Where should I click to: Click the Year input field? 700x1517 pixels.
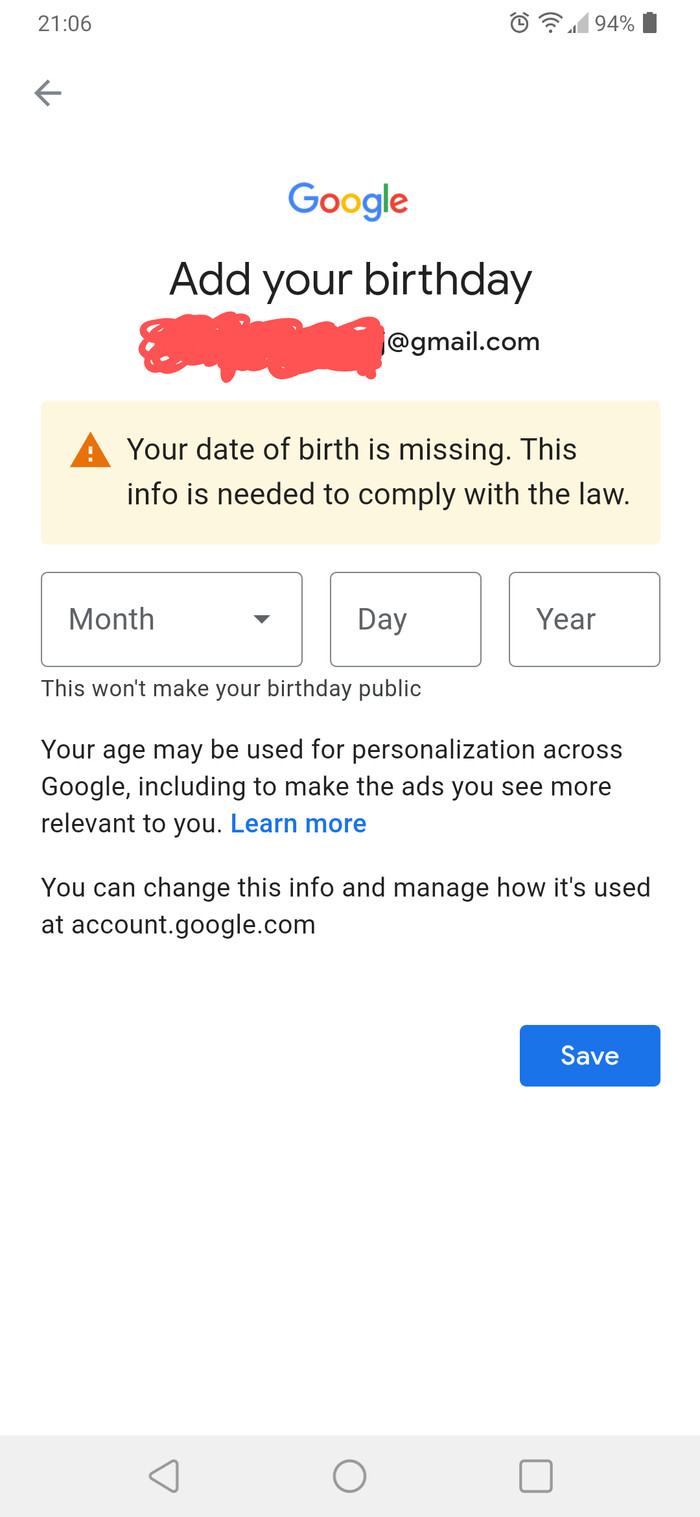(x=584, y=619)
